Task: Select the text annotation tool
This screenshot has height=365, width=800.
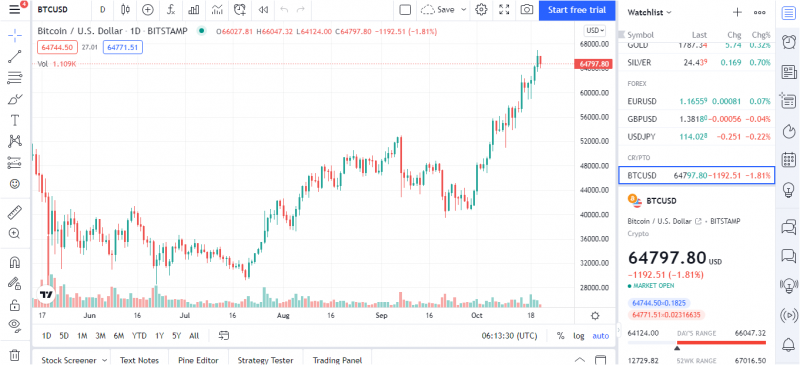Action: (15, 120)
